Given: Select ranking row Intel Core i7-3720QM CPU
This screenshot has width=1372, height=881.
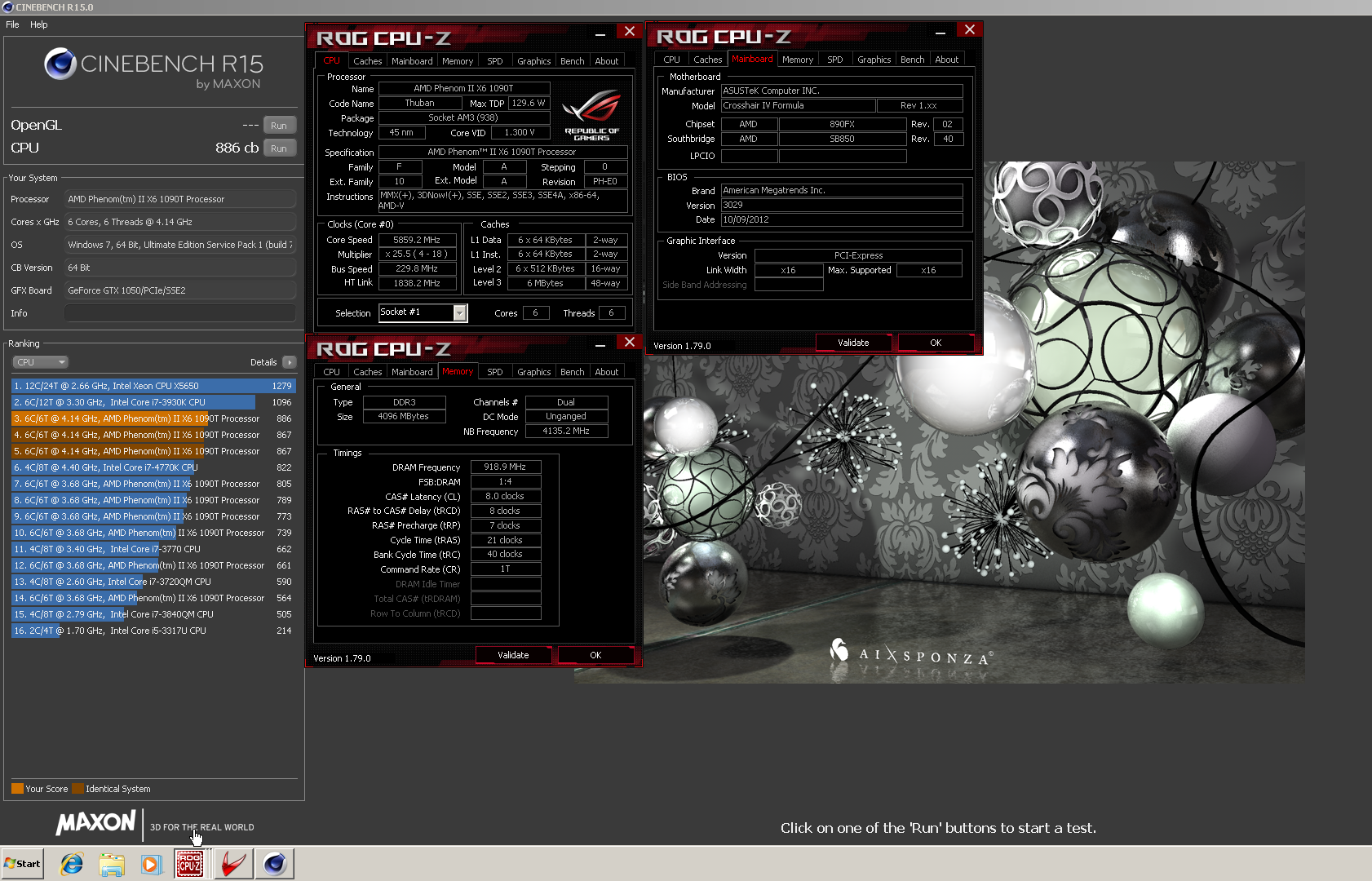Looking at the screenshot, I should coord(153,582).
